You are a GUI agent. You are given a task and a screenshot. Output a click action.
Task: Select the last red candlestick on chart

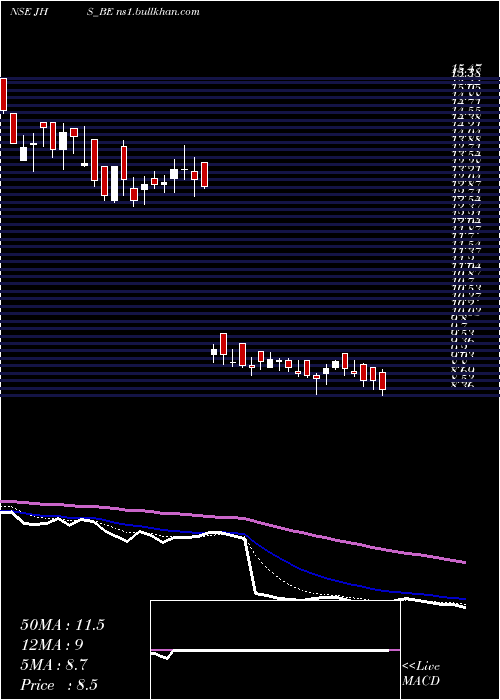pos(382,381)
